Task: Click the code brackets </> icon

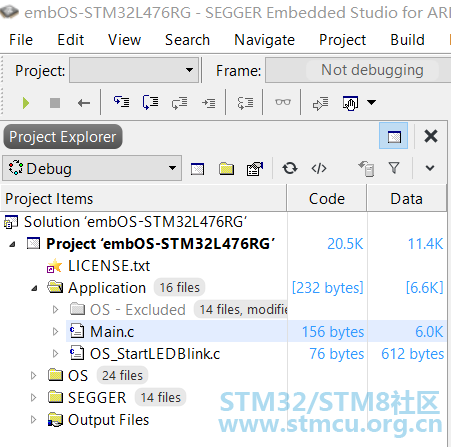Action: click(x=319, y=168)
